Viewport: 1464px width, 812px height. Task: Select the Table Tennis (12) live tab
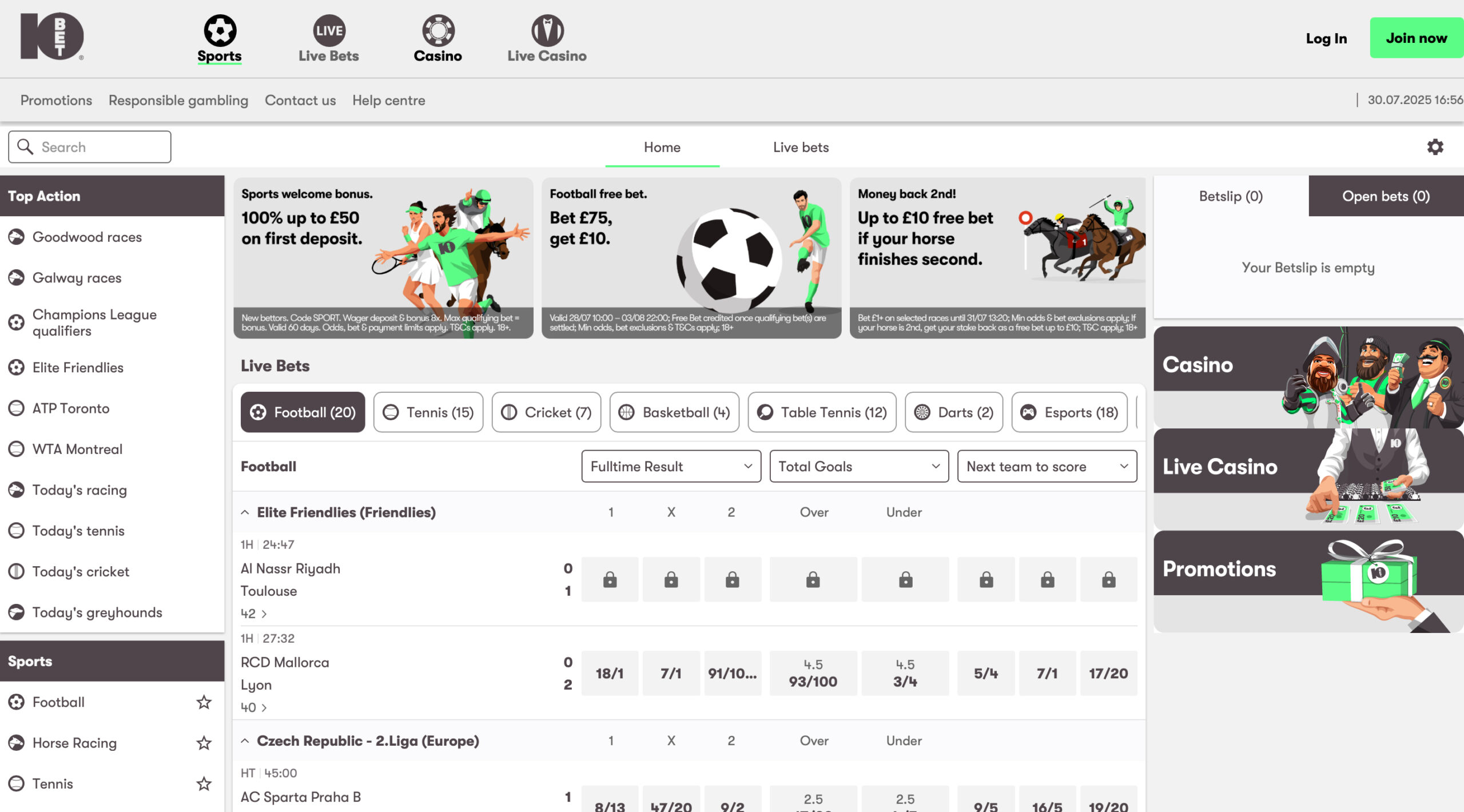click(822, 412)
